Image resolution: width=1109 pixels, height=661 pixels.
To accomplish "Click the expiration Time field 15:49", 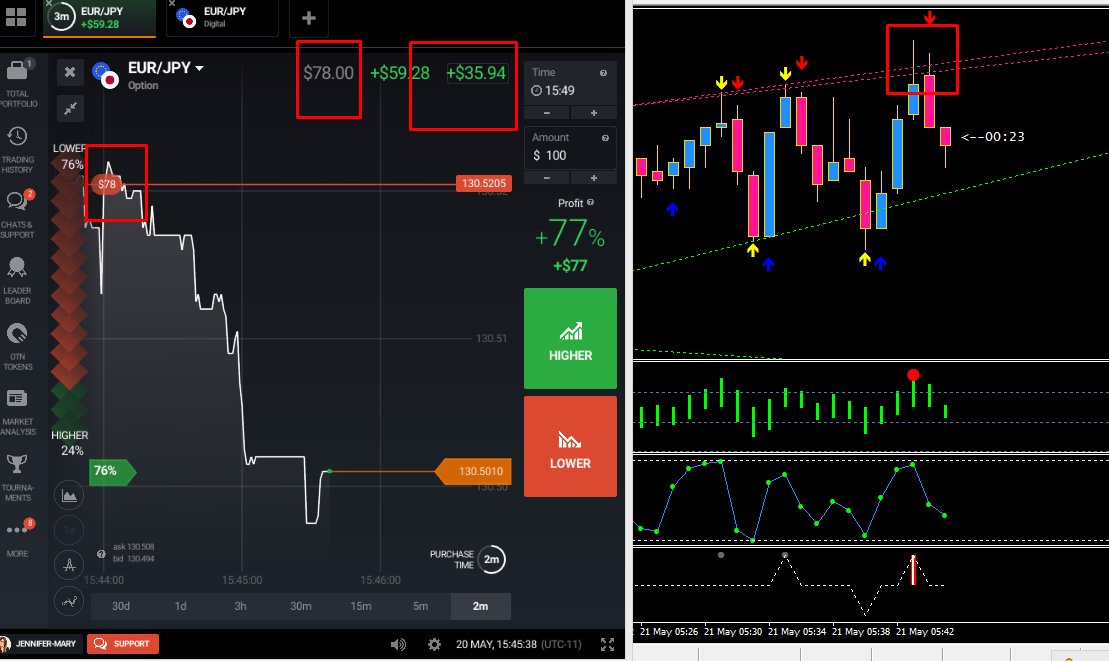I will (x=570, y=83).
